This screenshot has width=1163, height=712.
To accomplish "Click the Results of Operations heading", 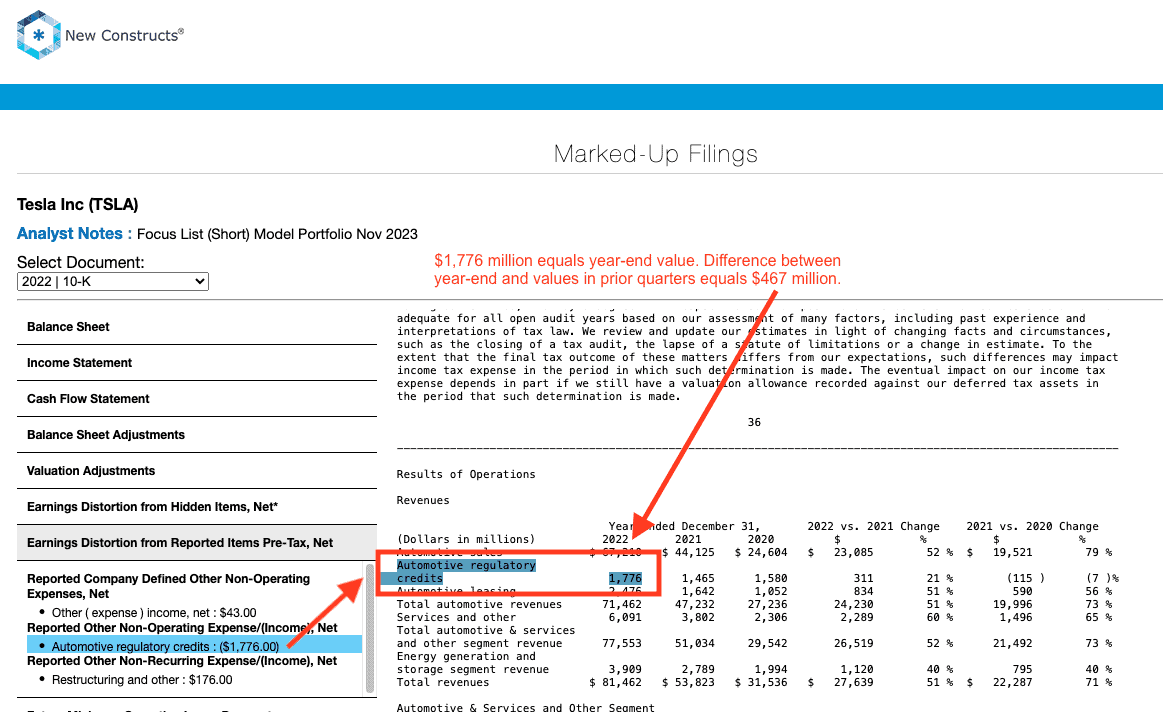I will coord(466,475).
